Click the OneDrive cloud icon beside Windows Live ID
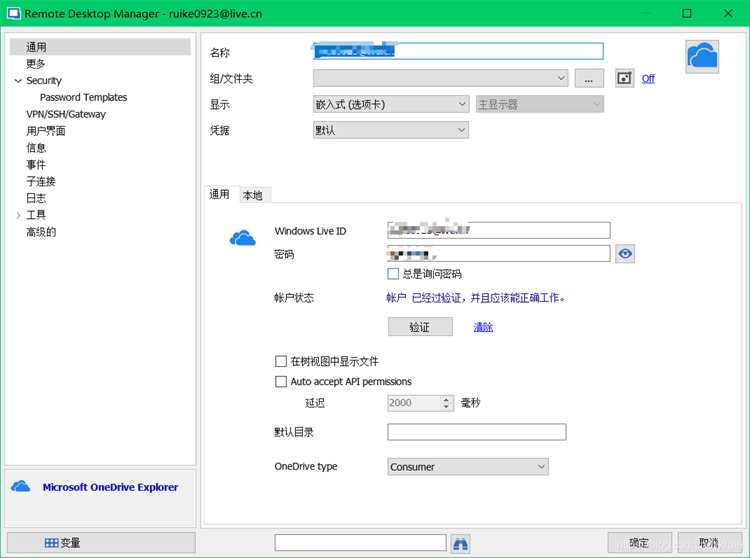Screen dimensions: 750x558 click(x=243, y=238)
